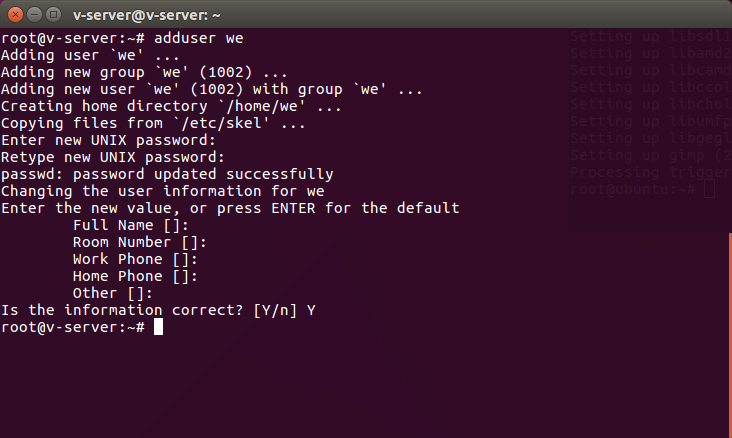Click the 'Work Phone []:' line
This screenshot has width=732, height=438.
135,260
